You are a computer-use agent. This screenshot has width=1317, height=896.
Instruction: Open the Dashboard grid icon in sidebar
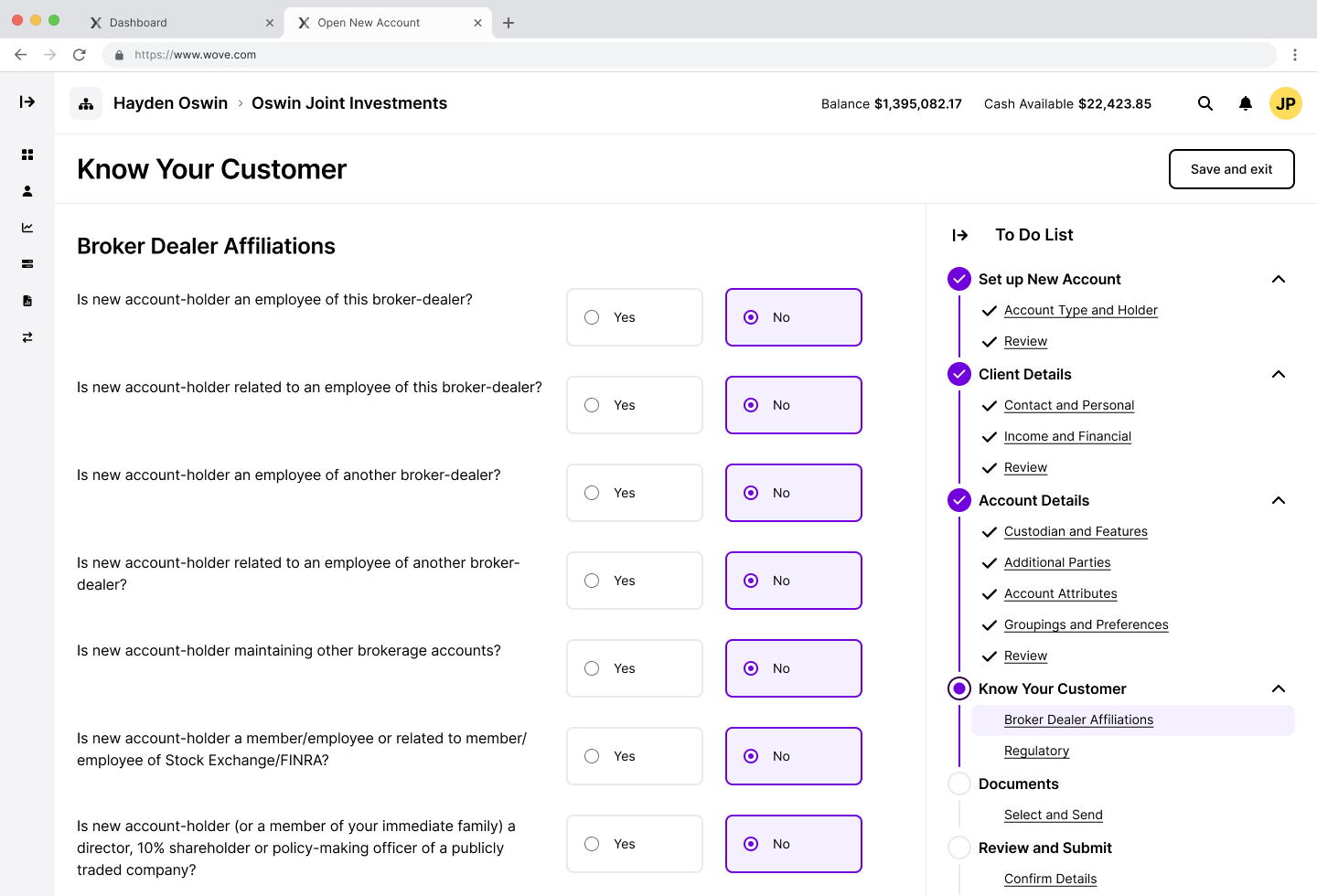click(27, 155)
